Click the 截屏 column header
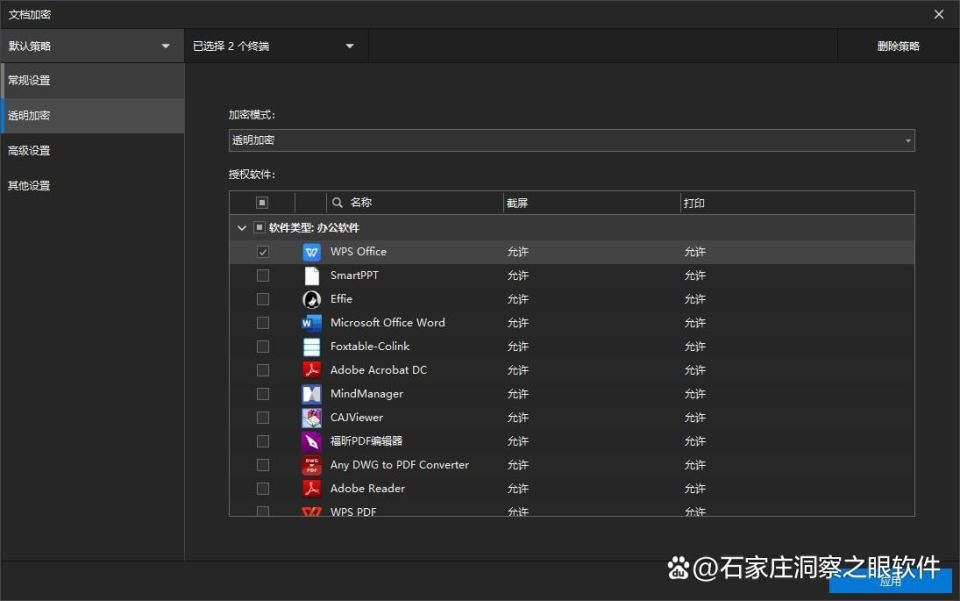 [x=591, y=203]
